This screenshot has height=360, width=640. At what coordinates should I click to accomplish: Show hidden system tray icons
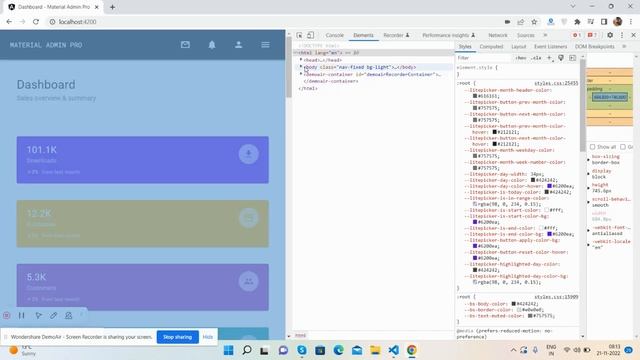click(x=513, y=350)
